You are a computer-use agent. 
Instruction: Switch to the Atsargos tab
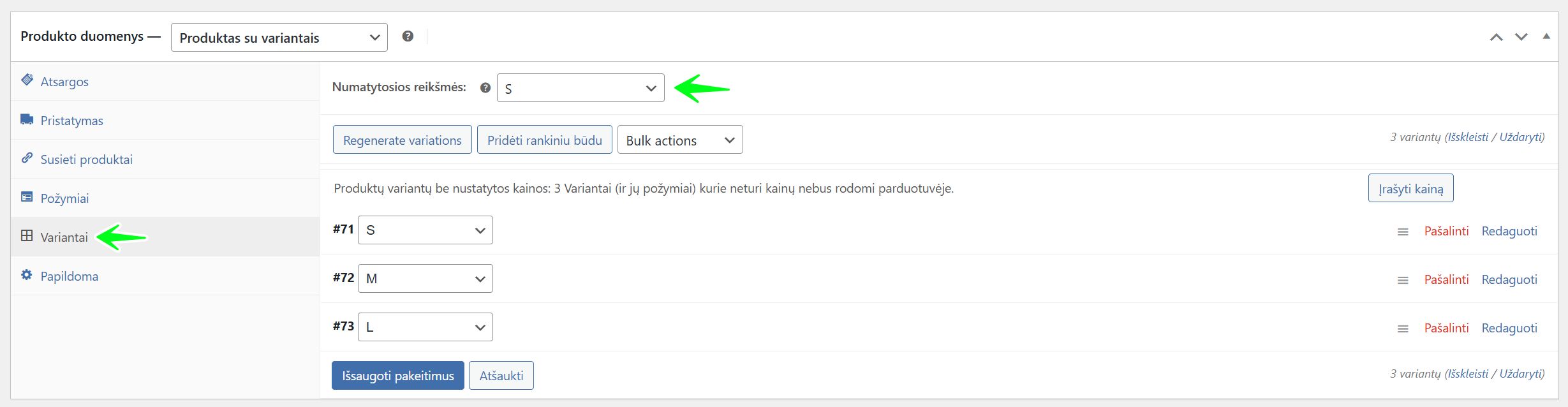coord(64,82)
